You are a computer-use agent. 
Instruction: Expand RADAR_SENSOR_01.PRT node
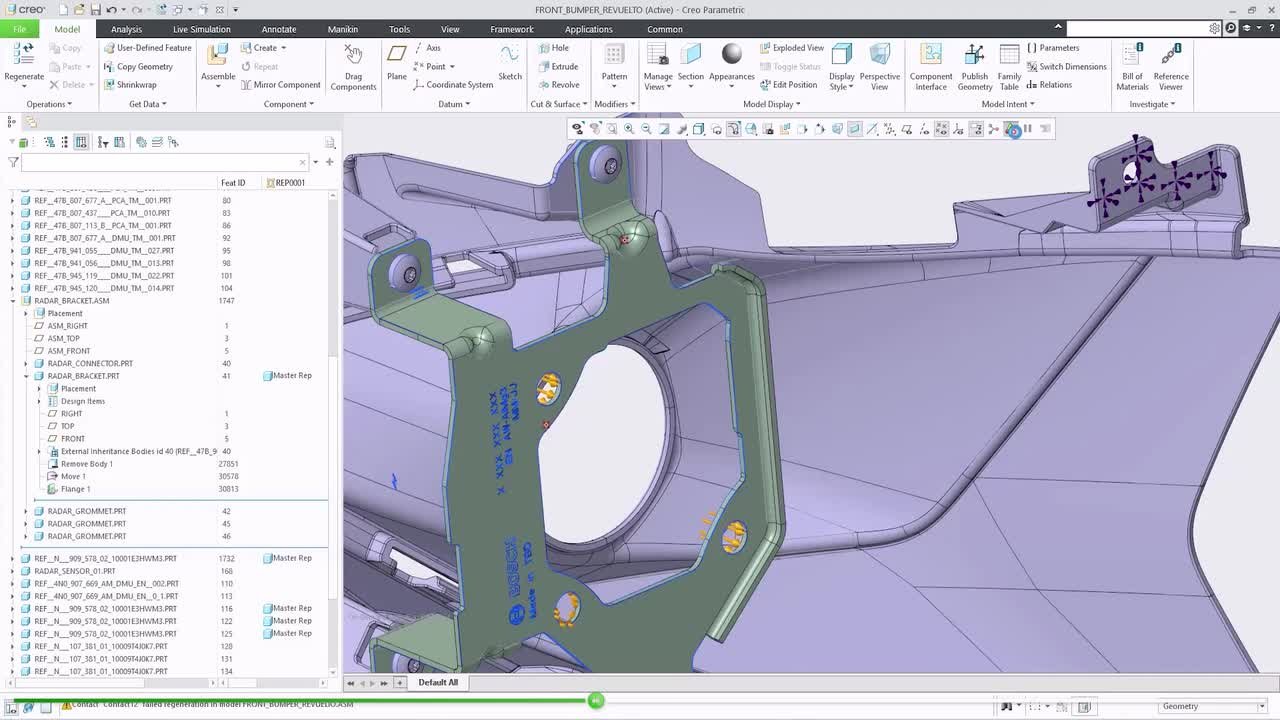pos(13,571)
